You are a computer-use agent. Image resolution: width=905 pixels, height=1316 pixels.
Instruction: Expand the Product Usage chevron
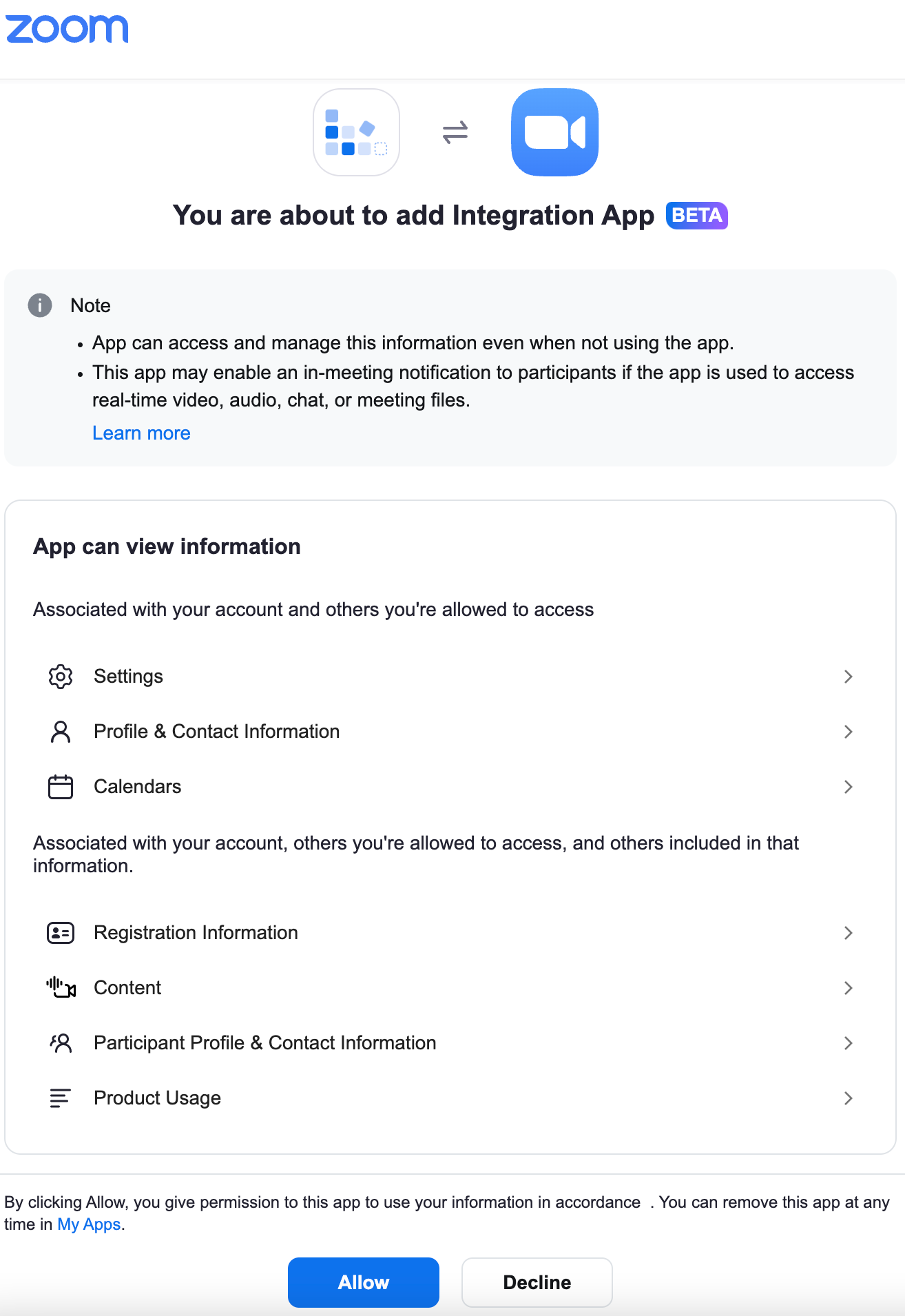click(849, 1098)
